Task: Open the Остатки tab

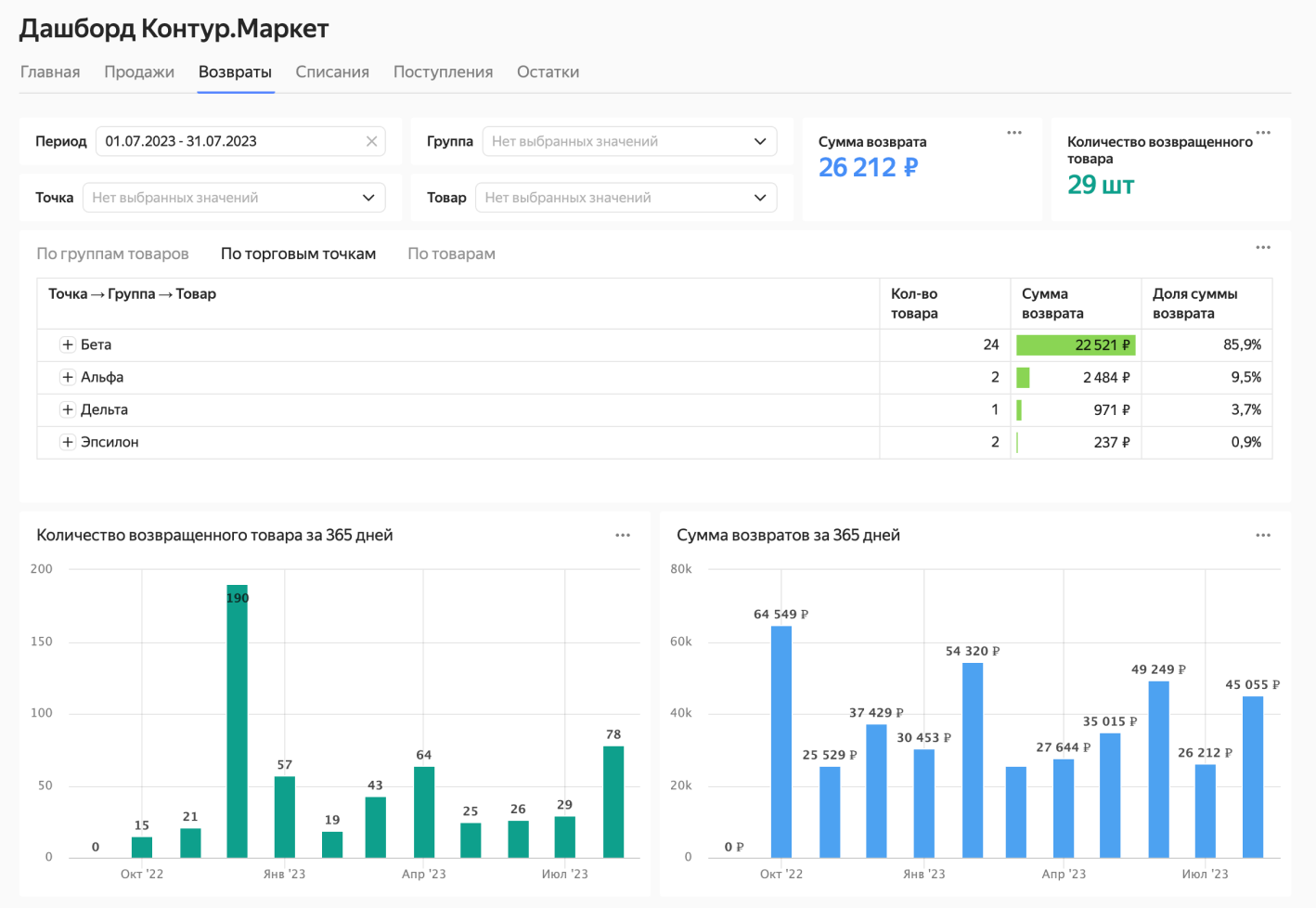Action: pos(548,71)
